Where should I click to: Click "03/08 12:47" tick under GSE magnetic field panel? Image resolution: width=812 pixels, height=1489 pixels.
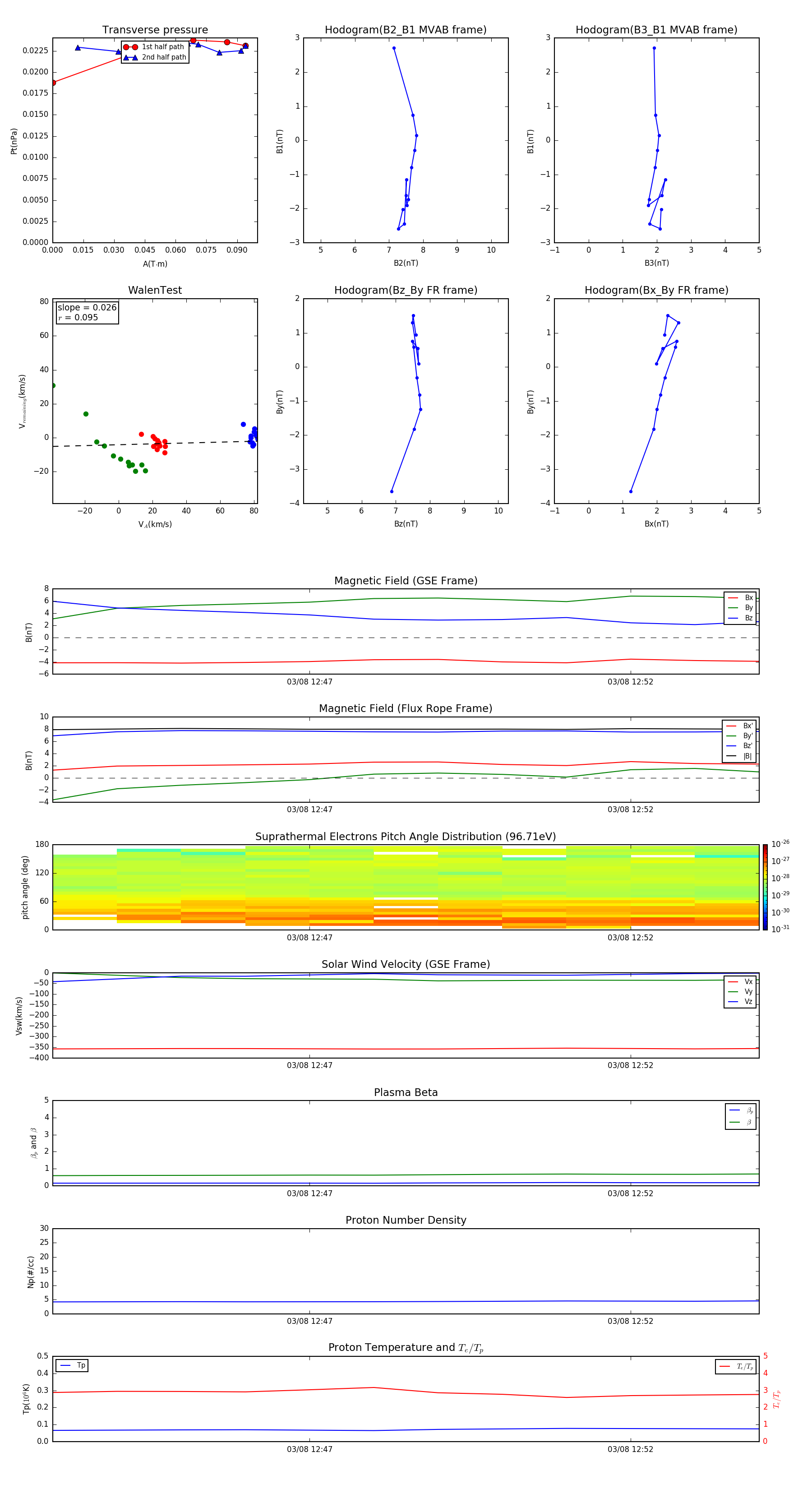pos(310,682)
